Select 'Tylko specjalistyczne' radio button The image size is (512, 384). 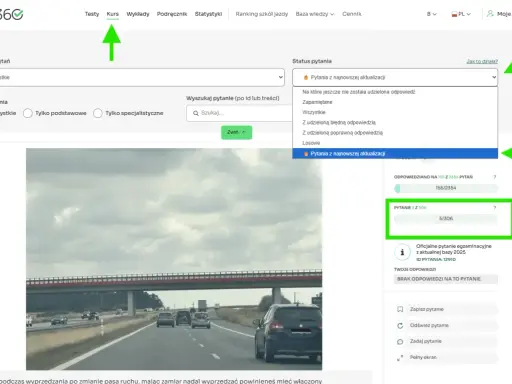(x=98, y=113)
